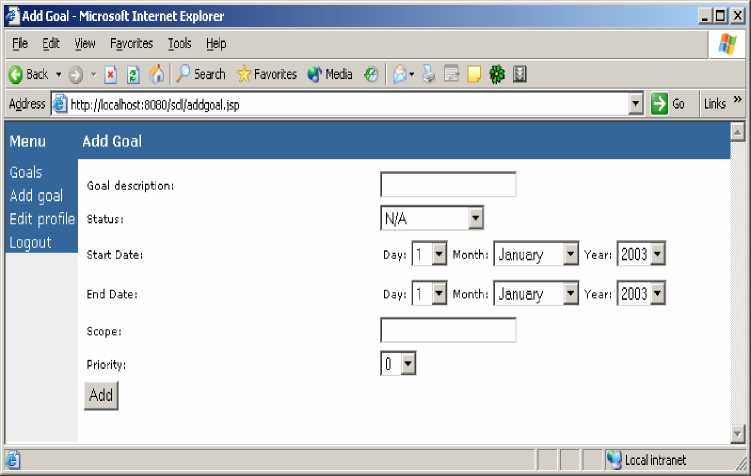This screenshot has width=751, height=476.
Task: Expand the Links toolbar chevron
Action: click(738, 99)
